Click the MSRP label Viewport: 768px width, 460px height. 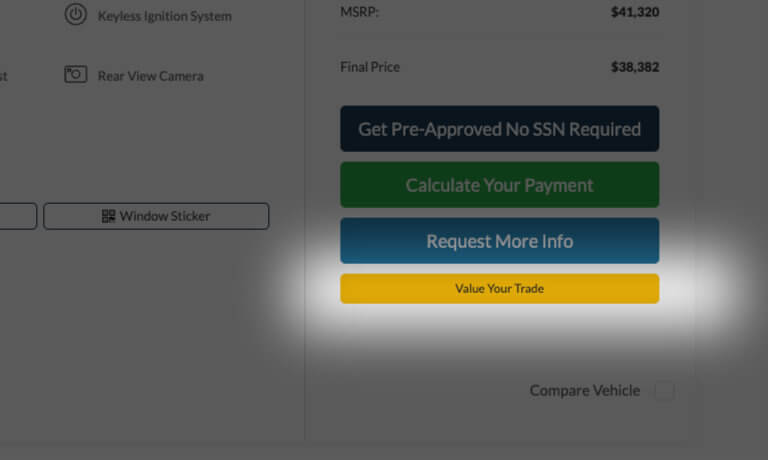[358, 13]
